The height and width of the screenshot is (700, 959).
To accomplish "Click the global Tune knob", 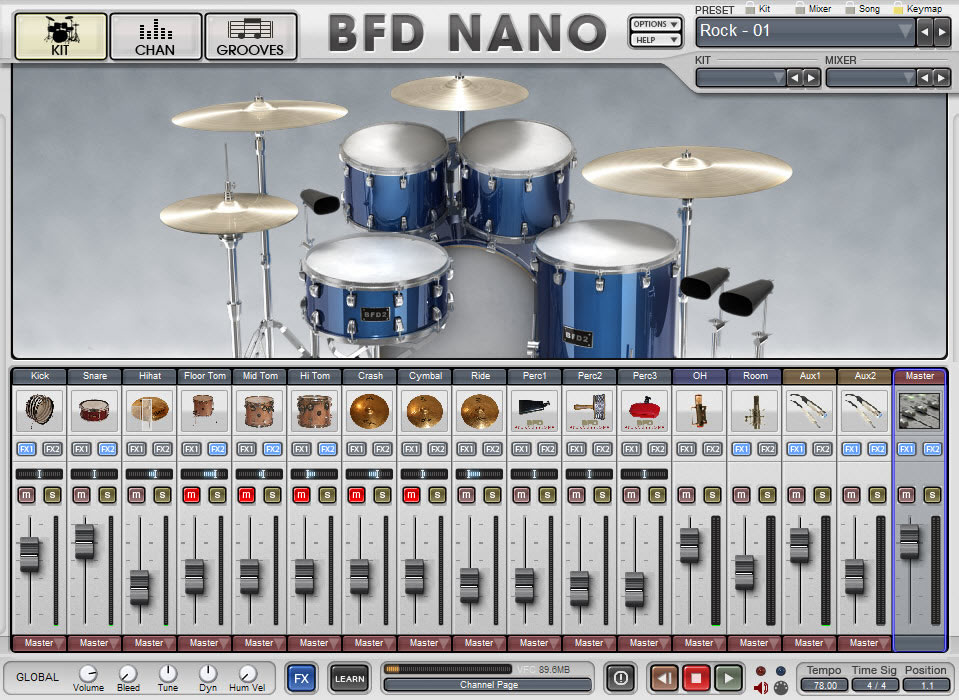I will tap(168, 674).
